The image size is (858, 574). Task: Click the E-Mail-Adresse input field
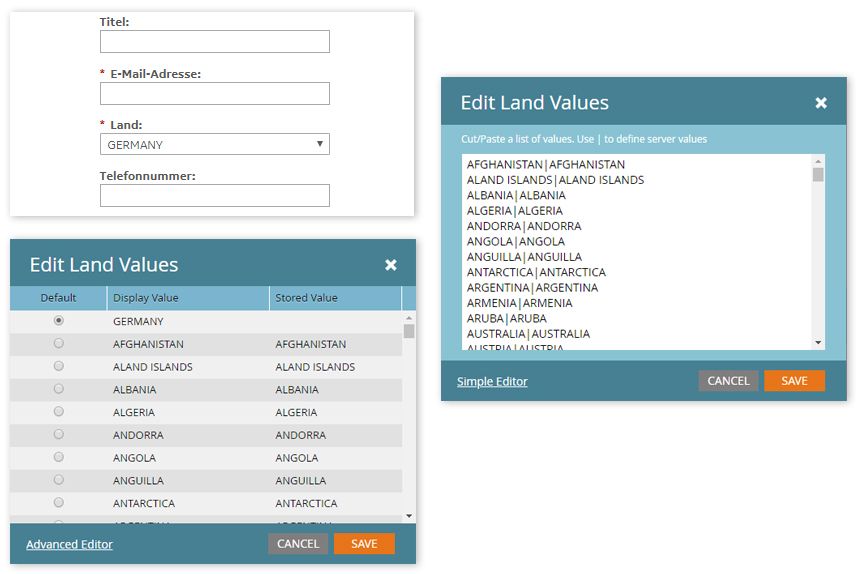[214, 94]
